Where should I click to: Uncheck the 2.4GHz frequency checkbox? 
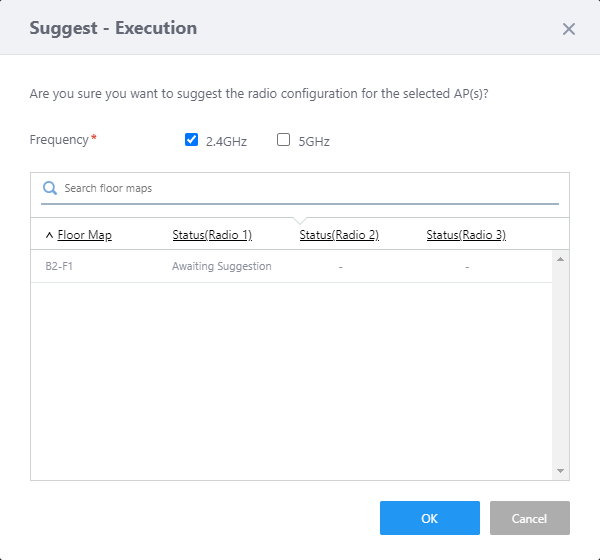click(192, 140)
